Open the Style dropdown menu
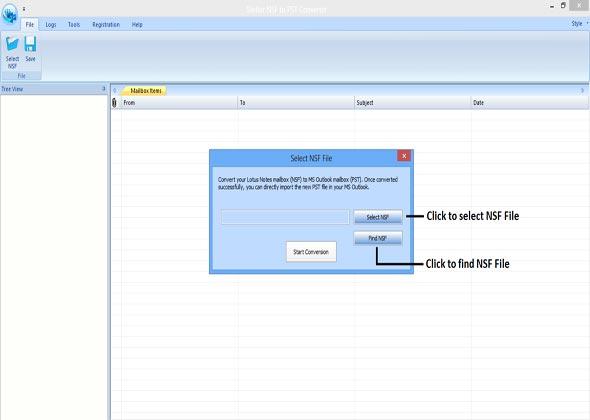590x420 pixels. pyautogui.click(x=579, y=24)
